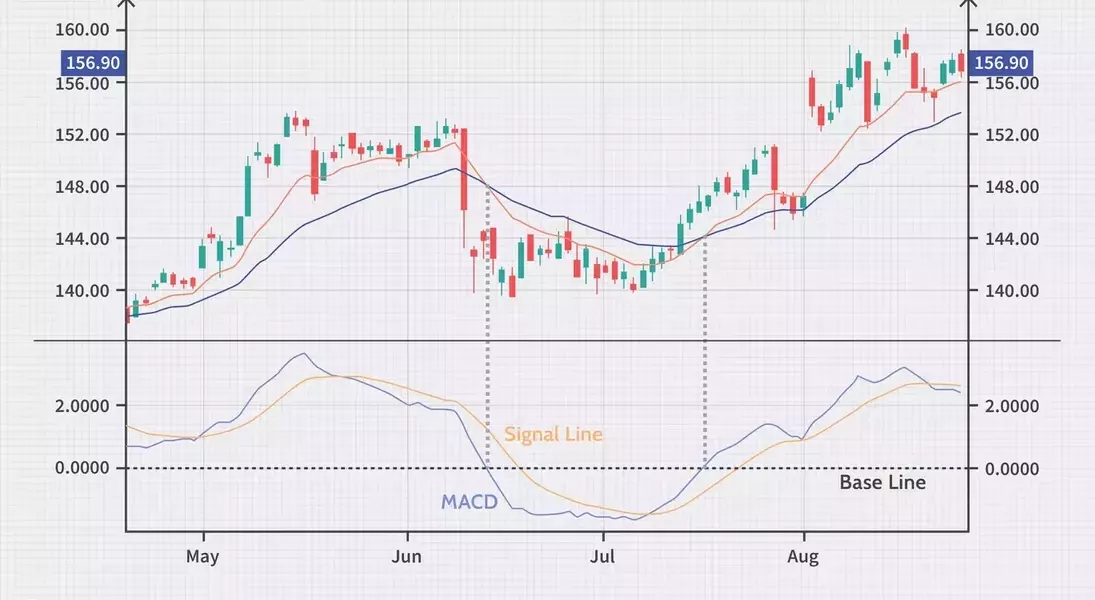Click the left axis 156.00 price label
Screen dimensions: 1095x600
(82, 83)
